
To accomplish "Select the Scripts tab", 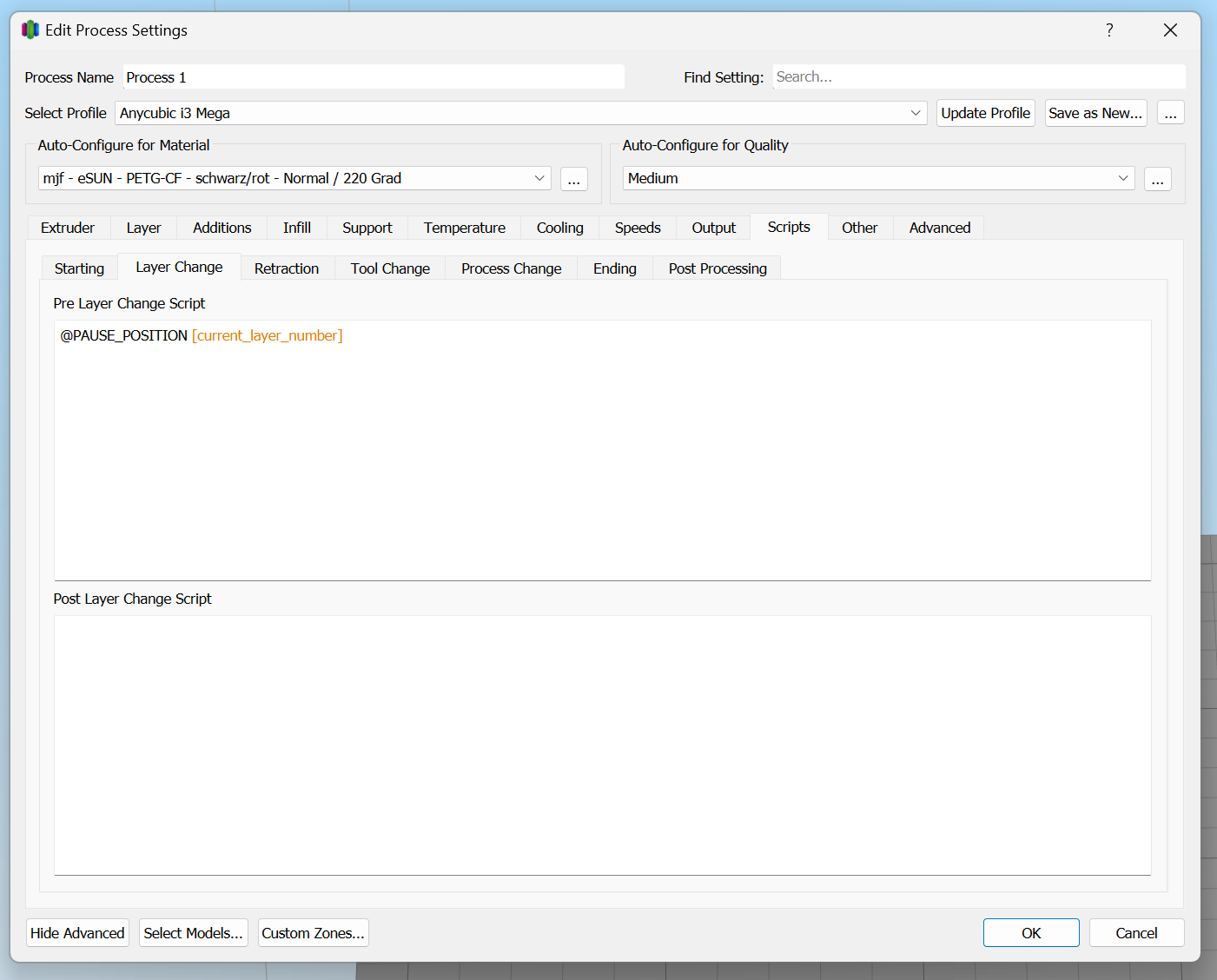I will click(x=789, y=227).
